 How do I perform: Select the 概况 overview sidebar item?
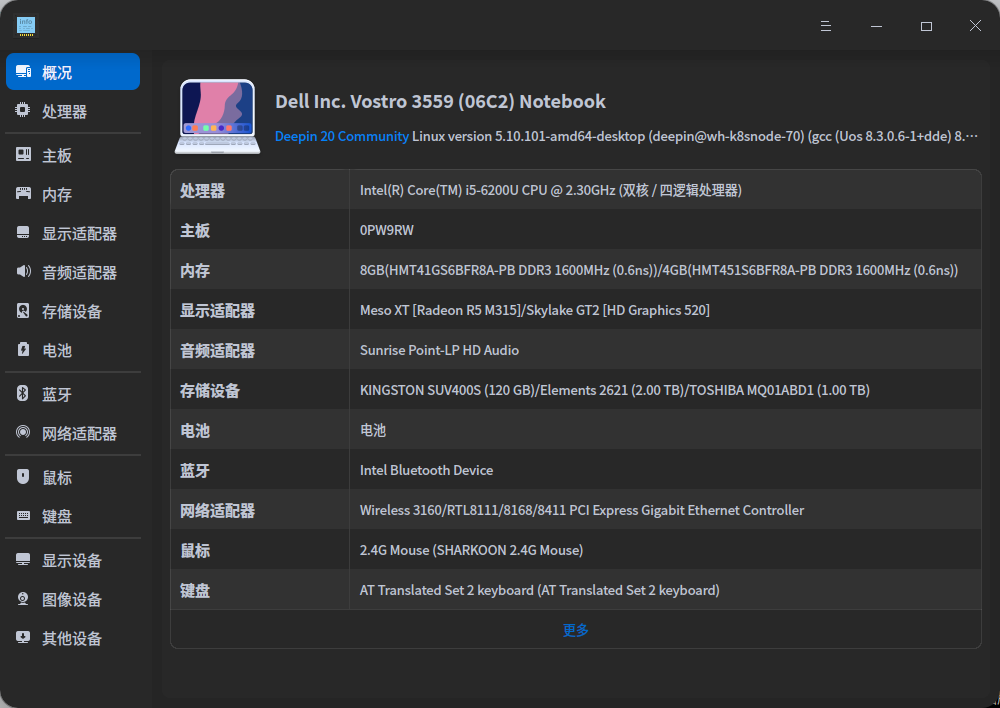tap(73, 71)
